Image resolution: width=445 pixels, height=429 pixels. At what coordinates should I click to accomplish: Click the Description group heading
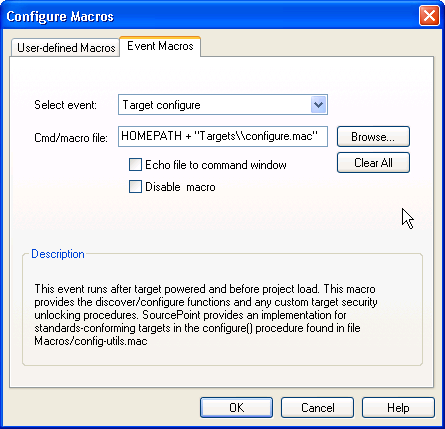(58, 254)
